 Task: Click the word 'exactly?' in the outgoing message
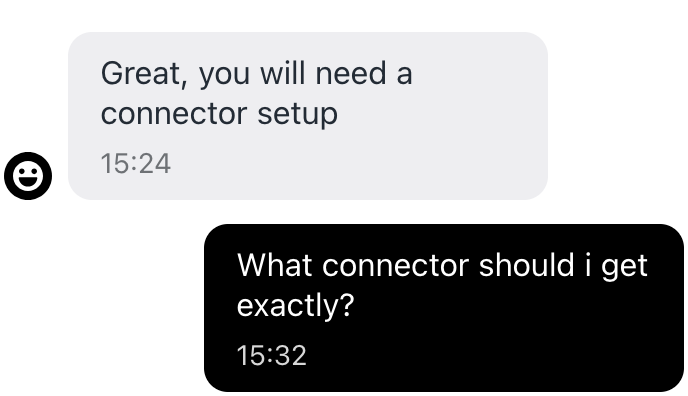tap(295, 306)
